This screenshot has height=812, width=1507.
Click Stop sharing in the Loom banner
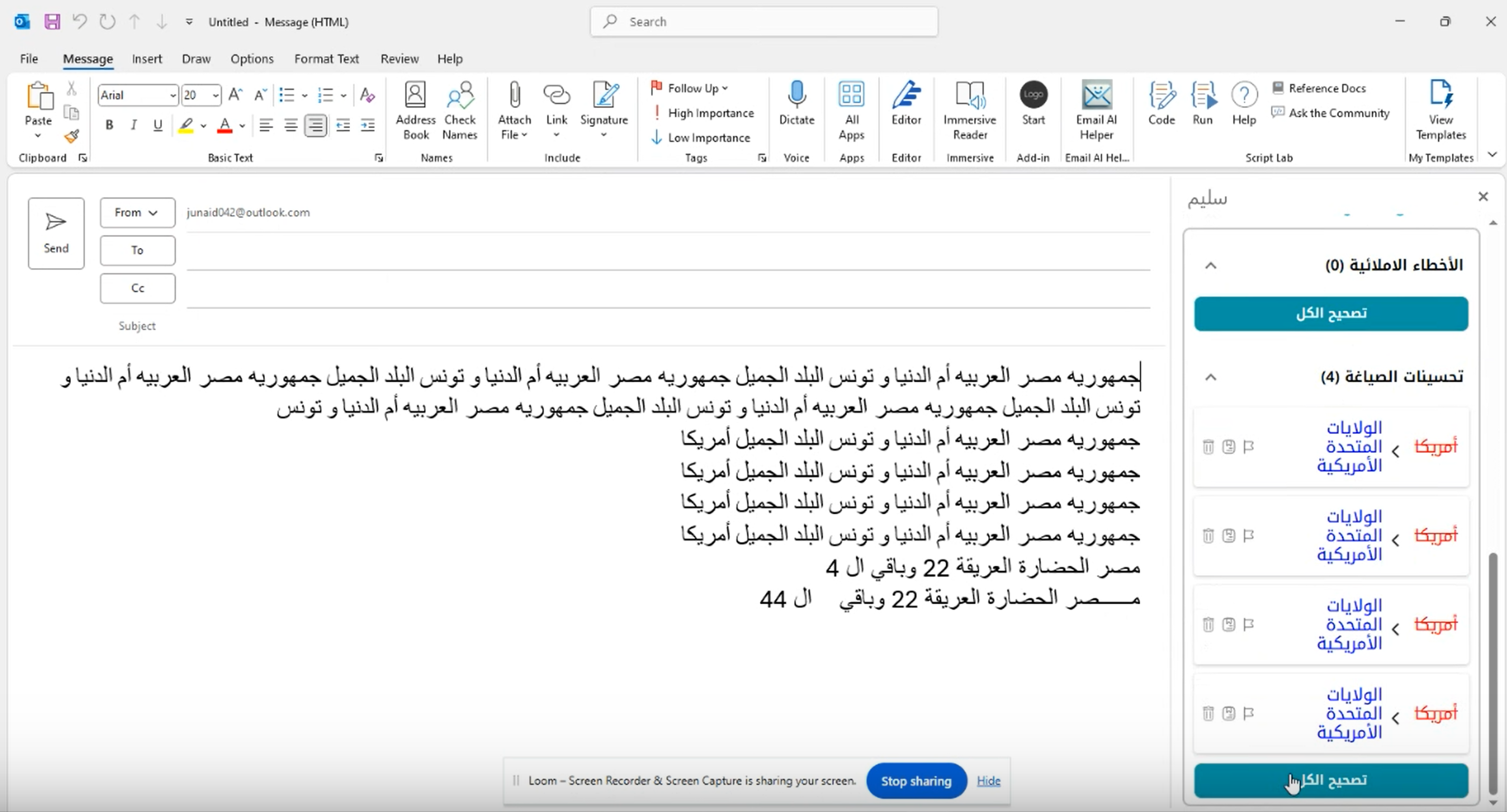tap(916, 780)
